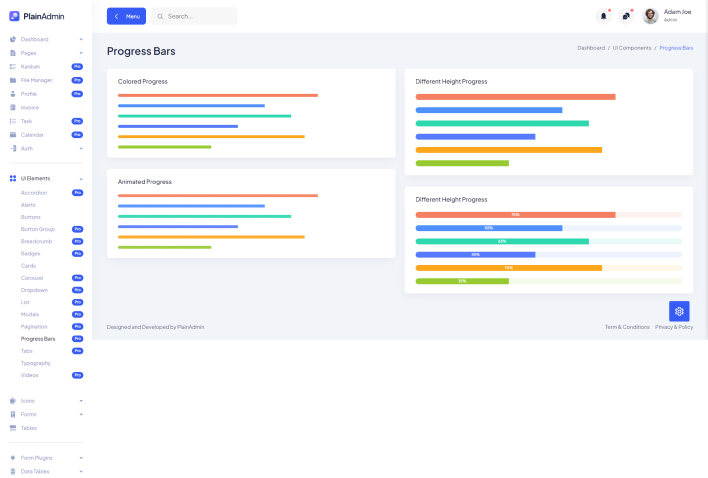Viewport: 708px width, 478px height.
Task: Open the messages chat icon
Action: 626,16
